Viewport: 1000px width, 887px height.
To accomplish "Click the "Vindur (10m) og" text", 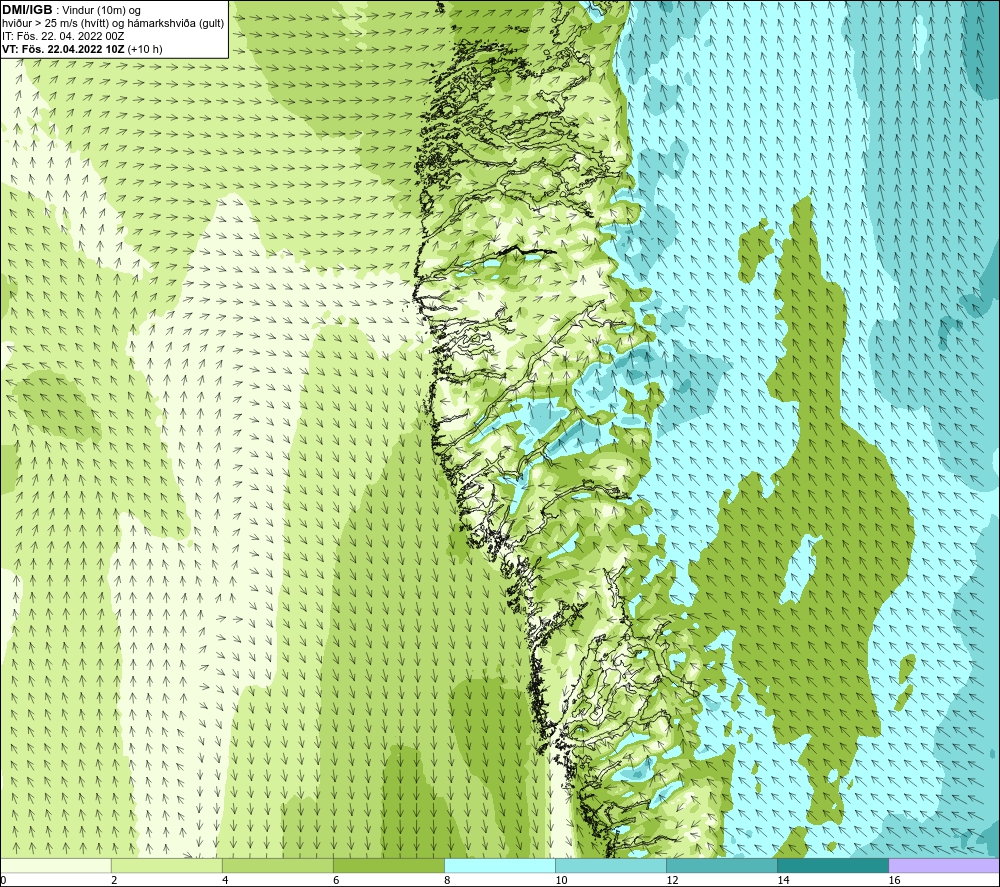I will pos(102,11).
